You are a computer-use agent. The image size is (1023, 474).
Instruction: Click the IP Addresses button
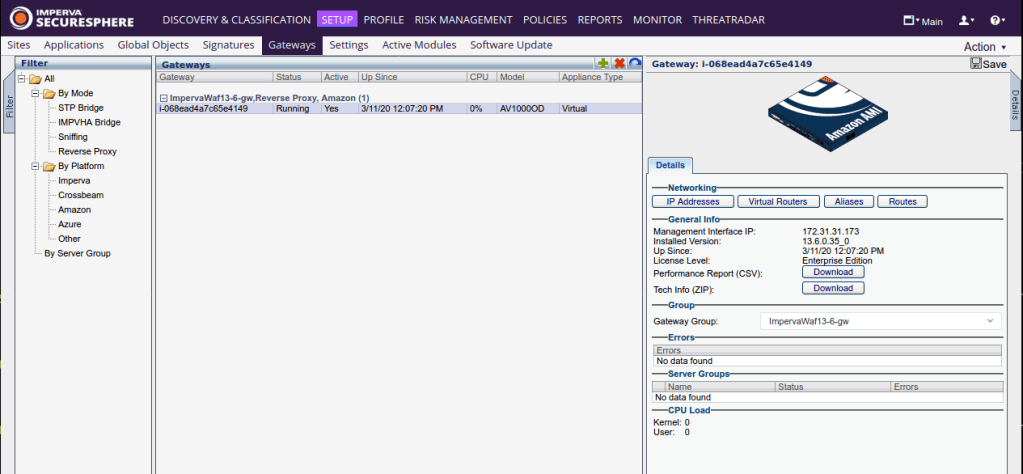pyautogui.click(x=700, y=201)
